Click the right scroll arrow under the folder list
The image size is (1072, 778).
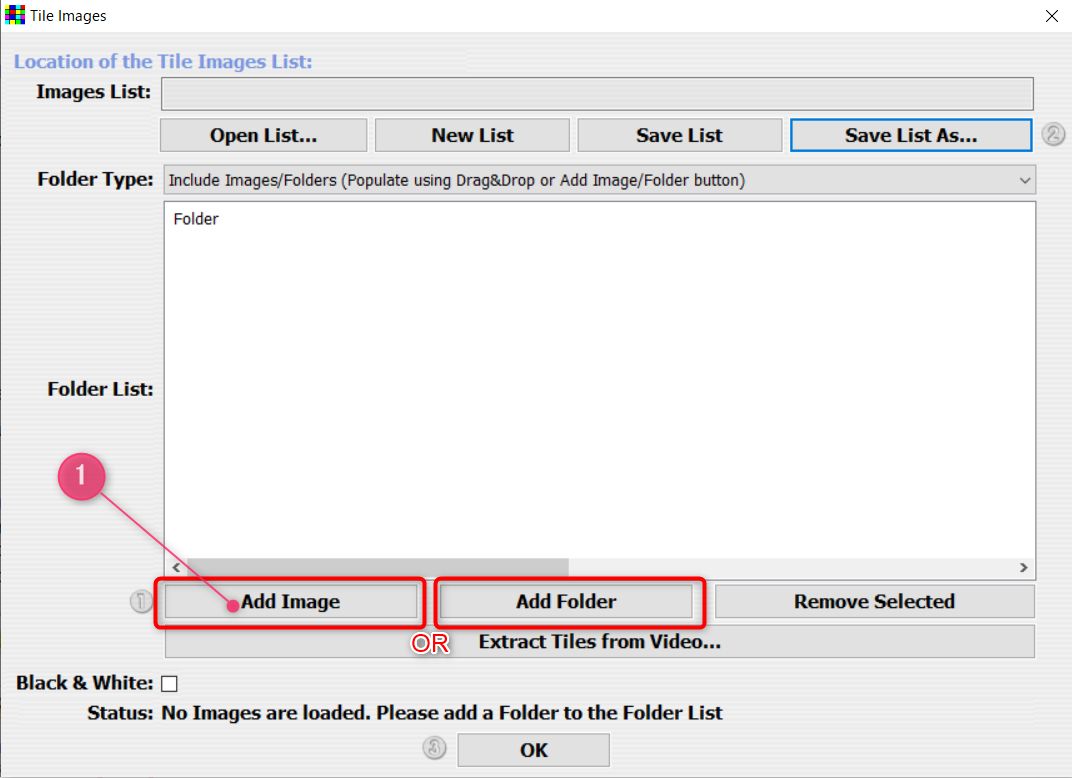coord(1024,567)
